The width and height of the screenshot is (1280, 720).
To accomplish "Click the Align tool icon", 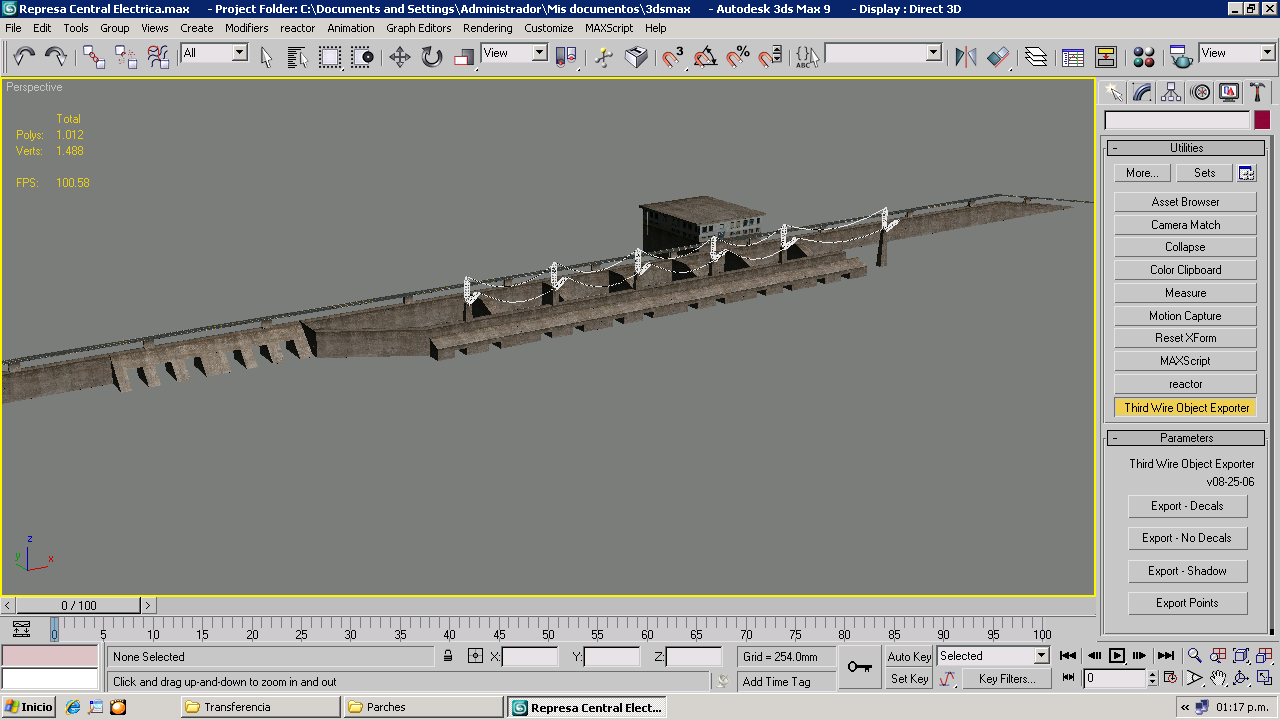I will click(998, 57).
